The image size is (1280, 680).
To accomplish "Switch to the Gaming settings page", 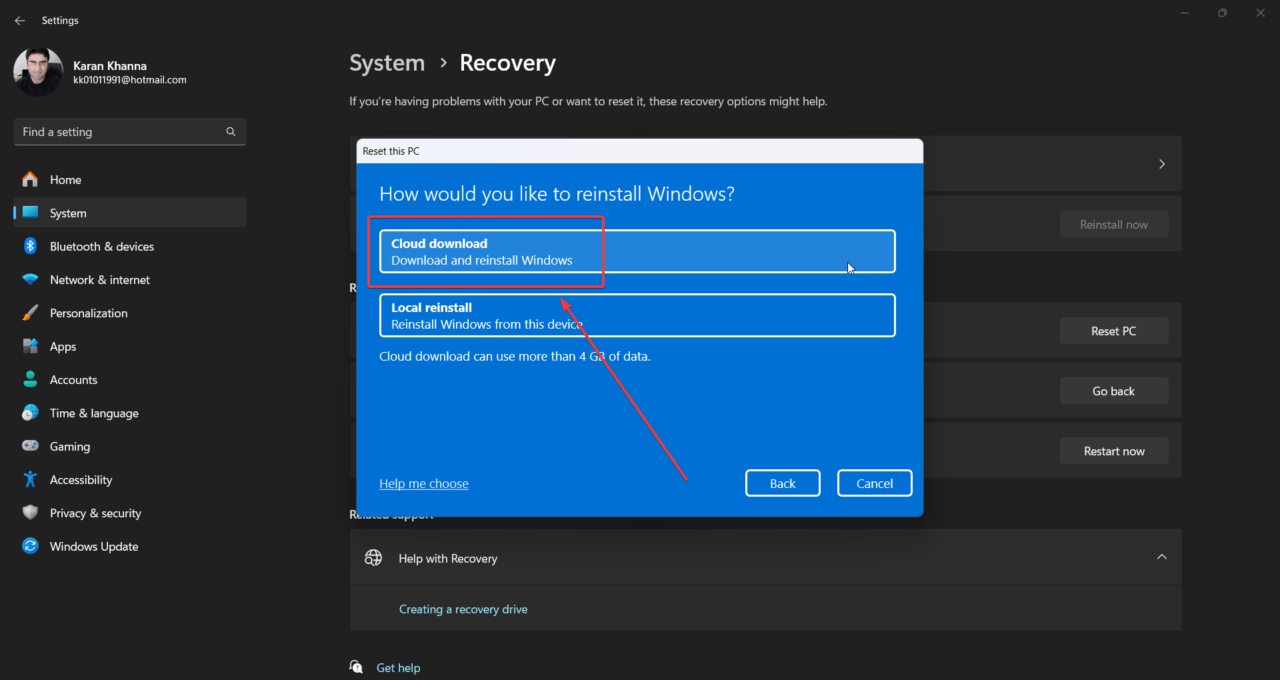I will click(69, 446).
